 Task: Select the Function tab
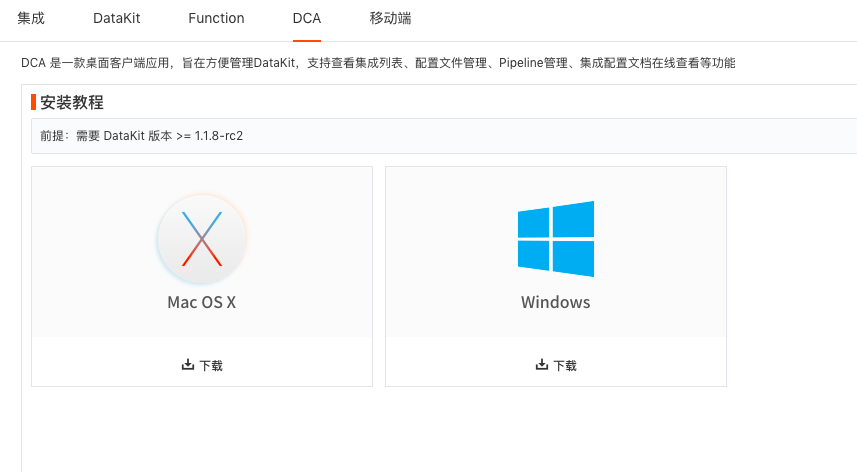(216, 18)
